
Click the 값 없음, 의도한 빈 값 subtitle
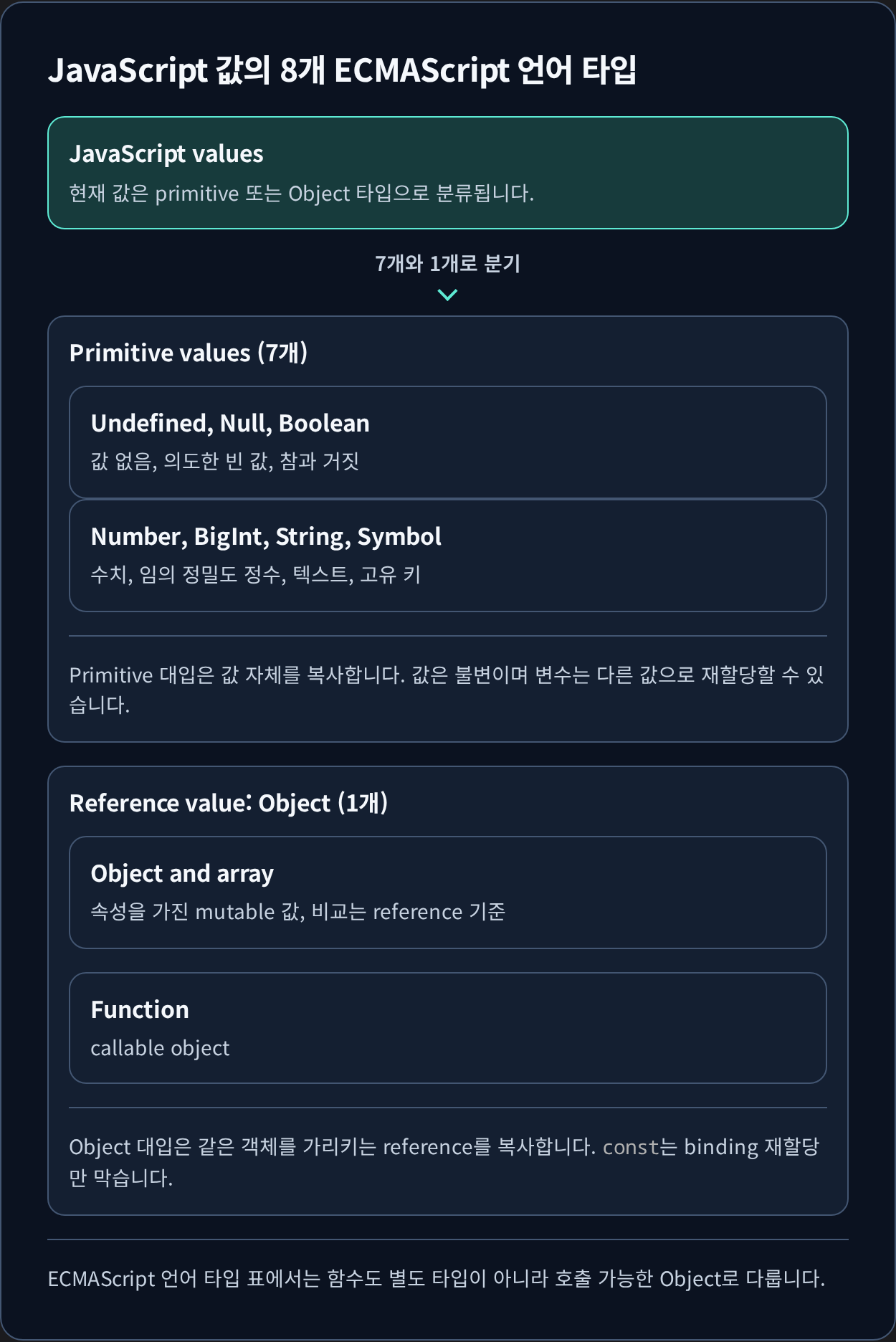tap(225, 461)
